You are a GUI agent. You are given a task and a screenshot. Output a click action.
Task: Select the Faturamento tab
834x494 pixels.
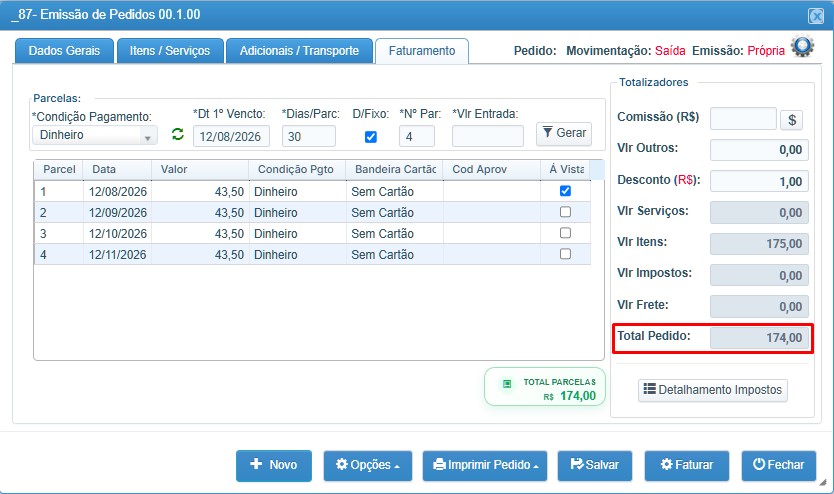point(422,51)
